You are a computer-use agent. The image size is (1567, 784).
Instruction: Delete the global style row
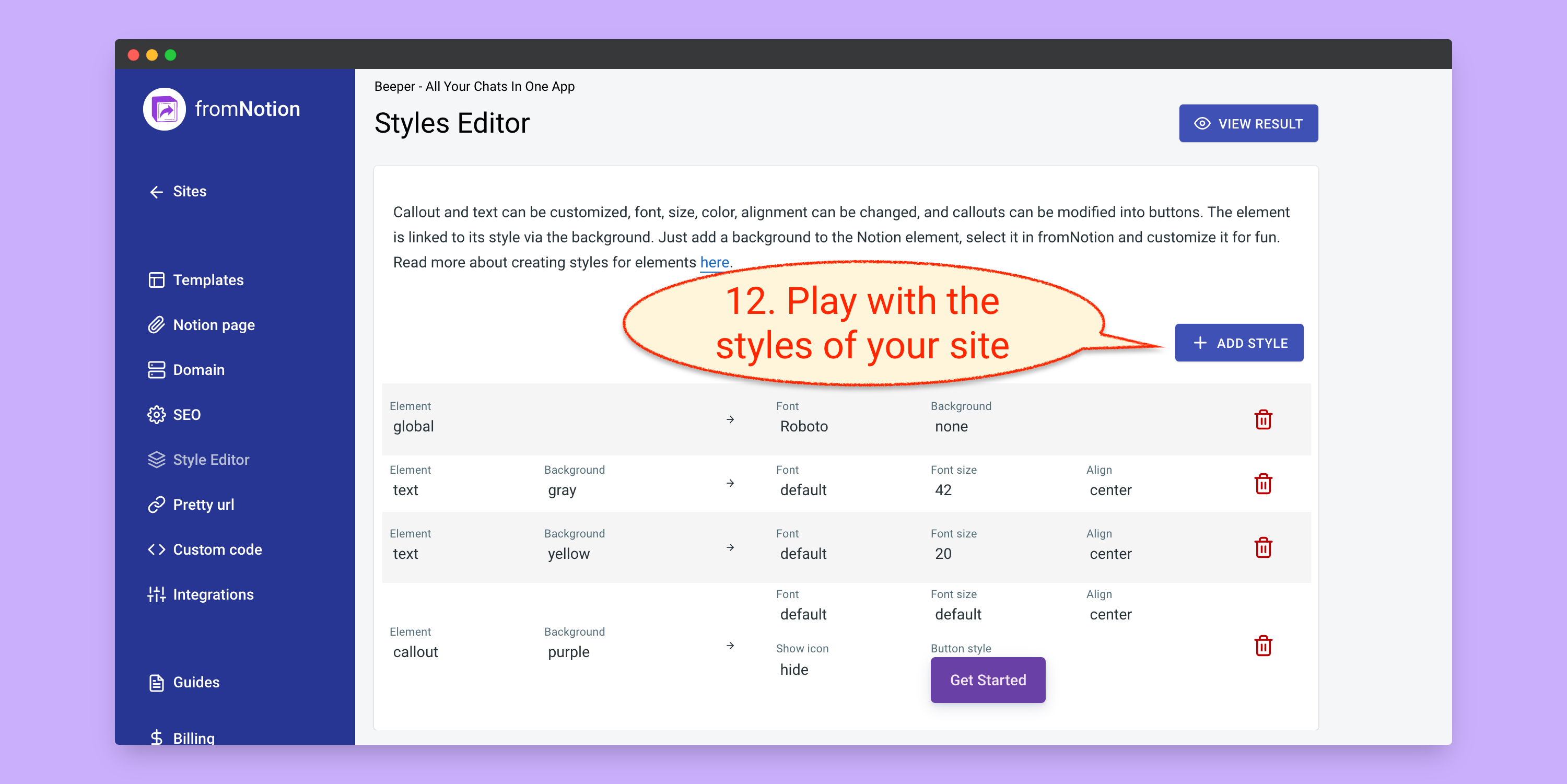tap(1263, 419)
